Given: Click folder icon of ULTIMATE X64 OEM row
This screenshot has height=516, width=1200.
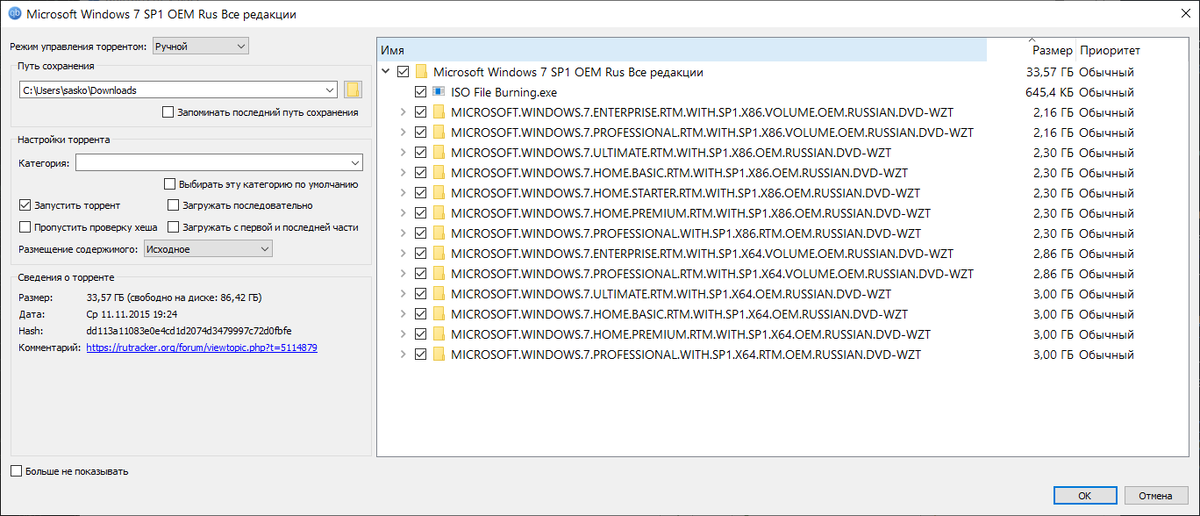Looking at the screenshot, I should click(439, 294).
